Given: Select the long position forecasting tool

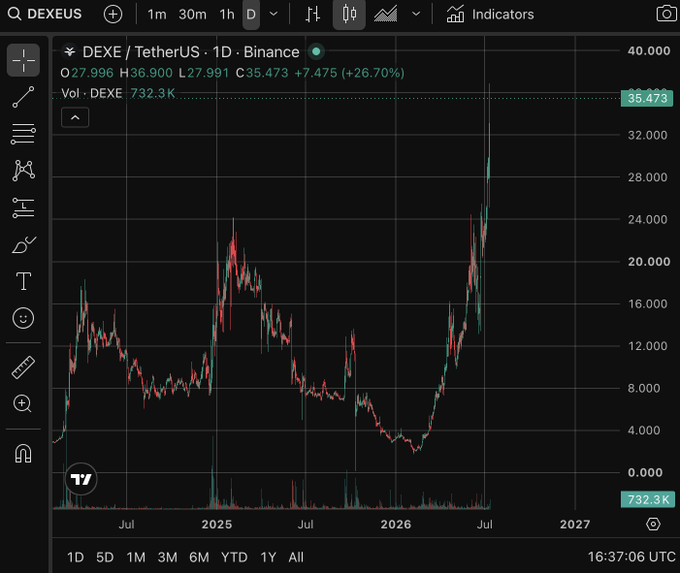Looking at the screenshot, I should [x=23, y=208].
